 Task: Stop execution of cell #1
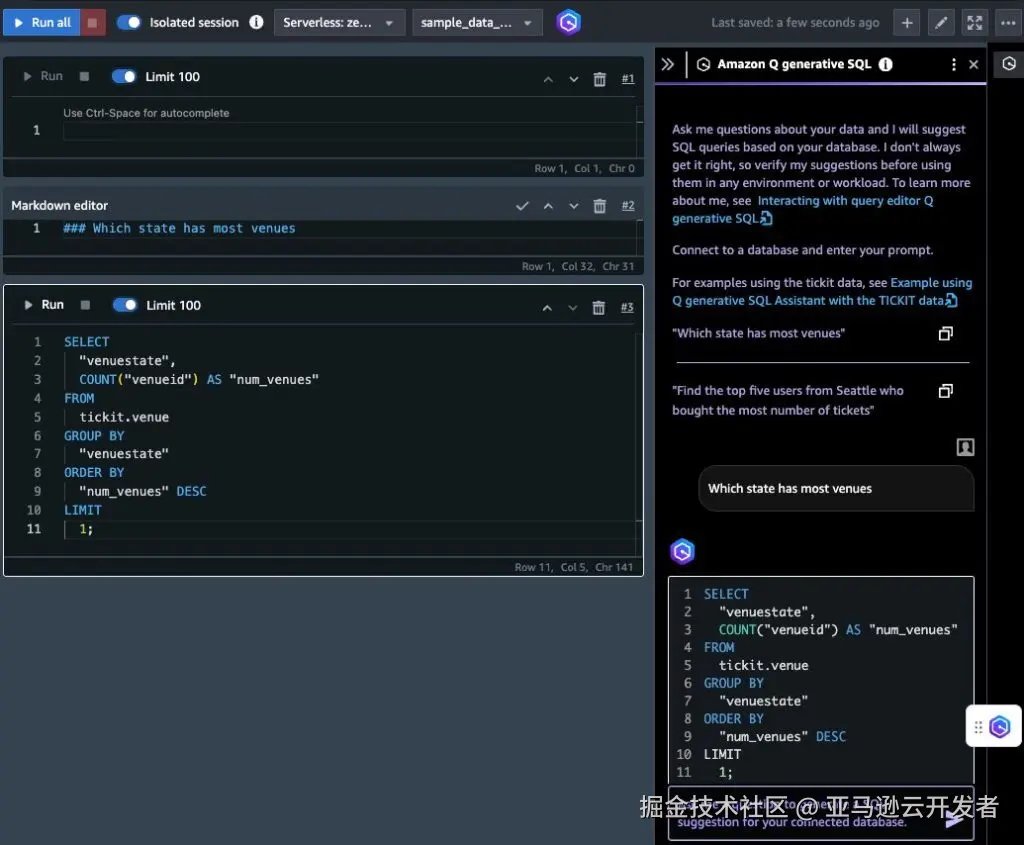84,76
